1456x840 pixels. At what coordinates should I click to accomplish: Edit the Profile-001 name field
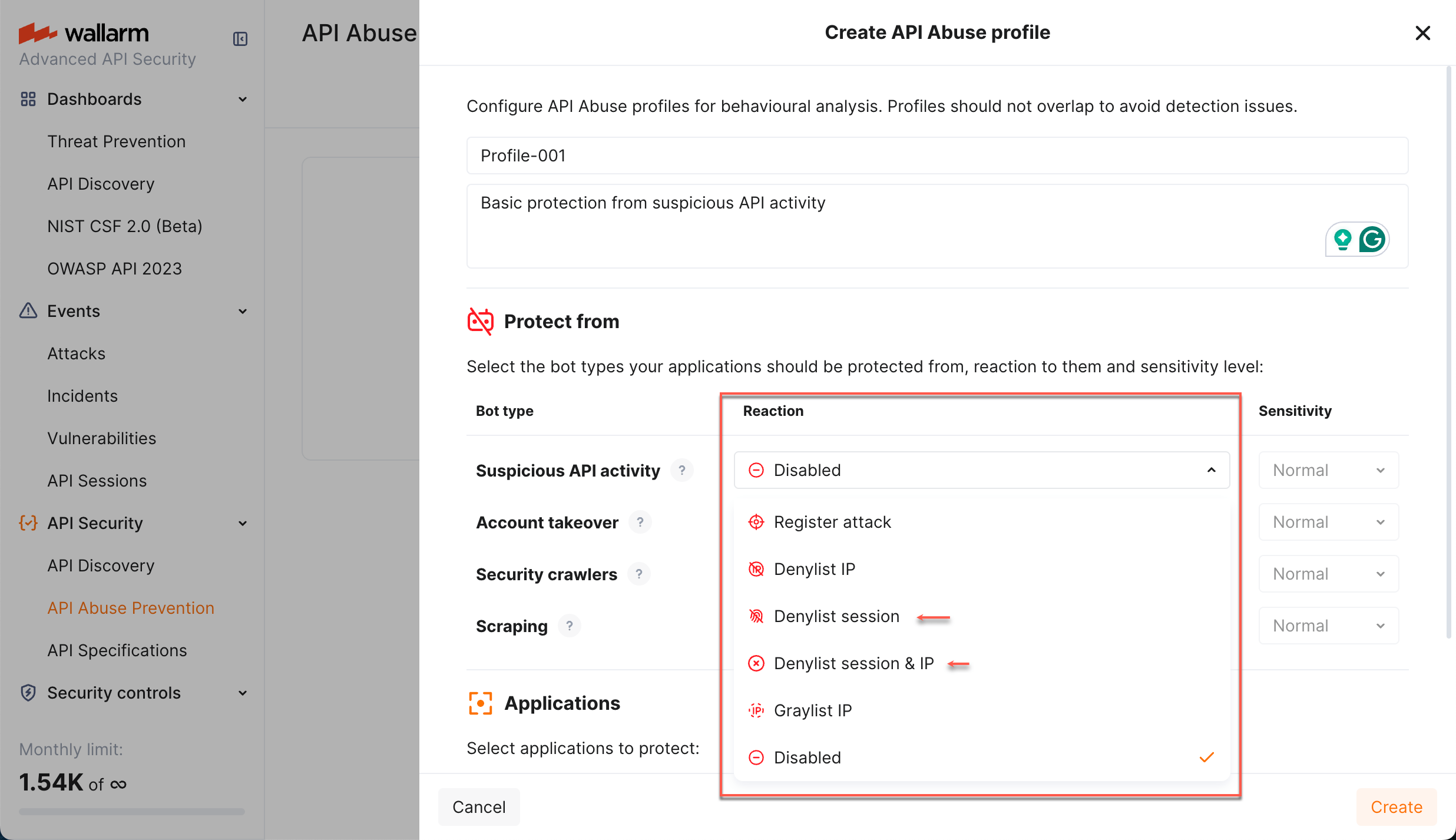point(937,156)
